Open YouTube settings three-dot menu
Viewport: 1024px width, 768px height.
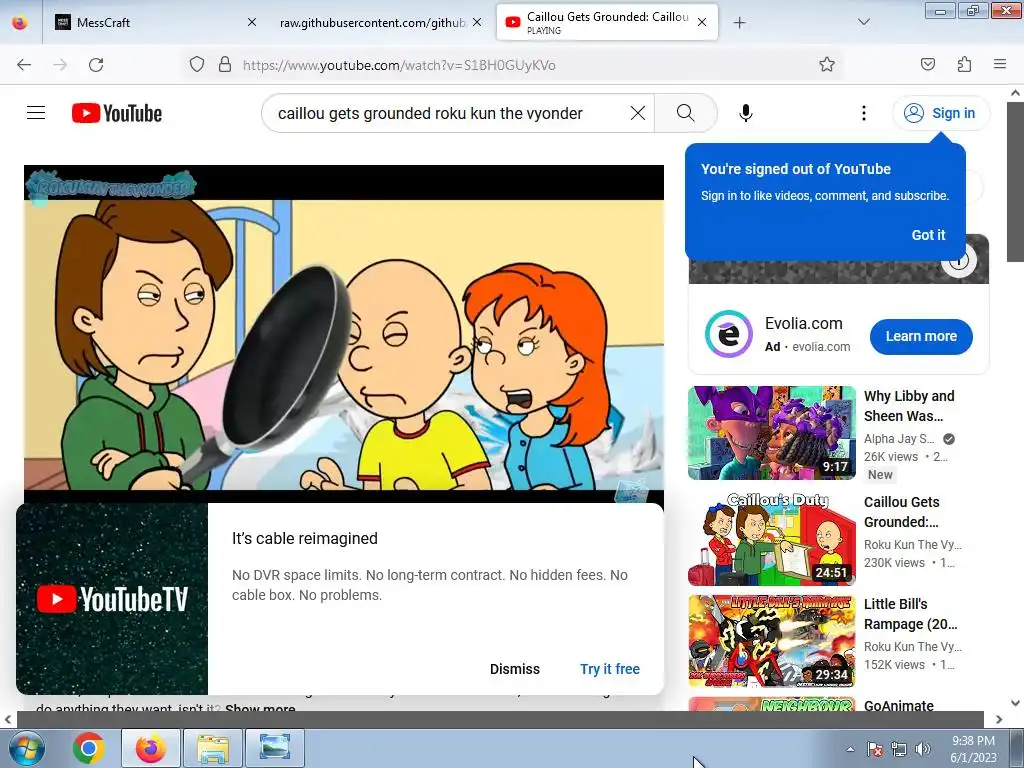(863, 113)
